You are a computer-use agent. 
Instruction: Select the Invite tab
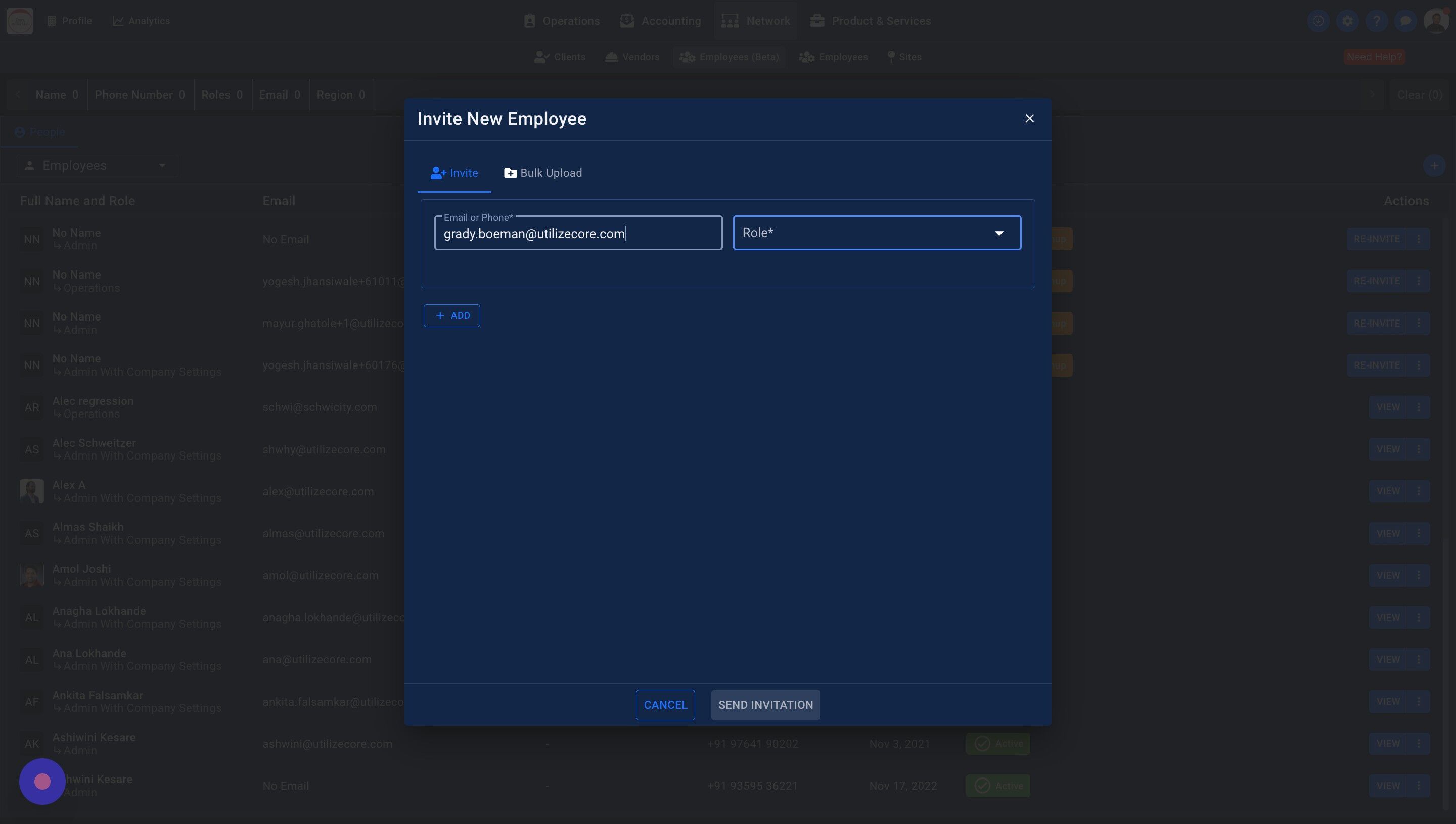point(454,173)
